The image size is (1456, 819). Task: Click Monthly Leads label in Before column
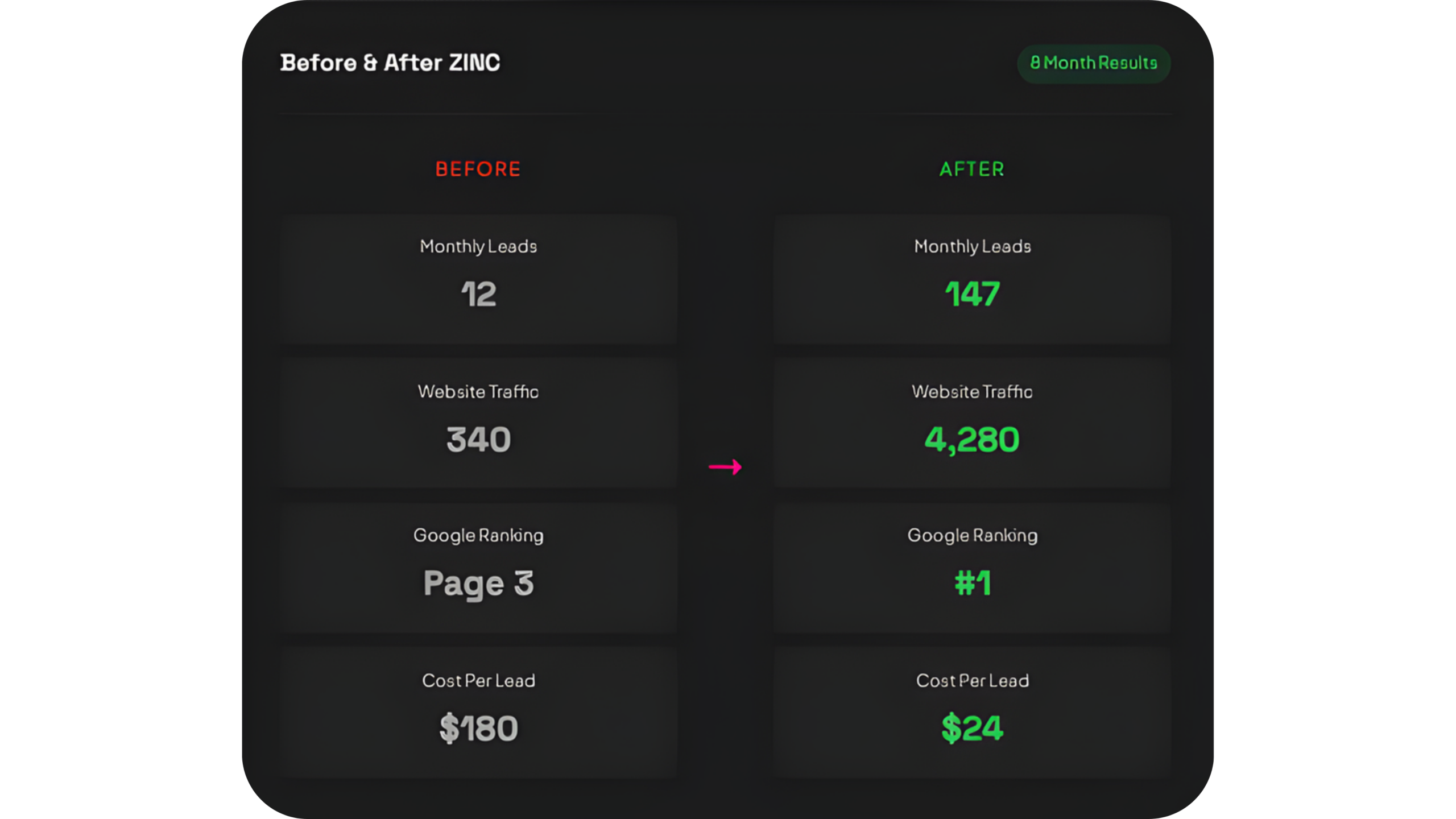478,246
